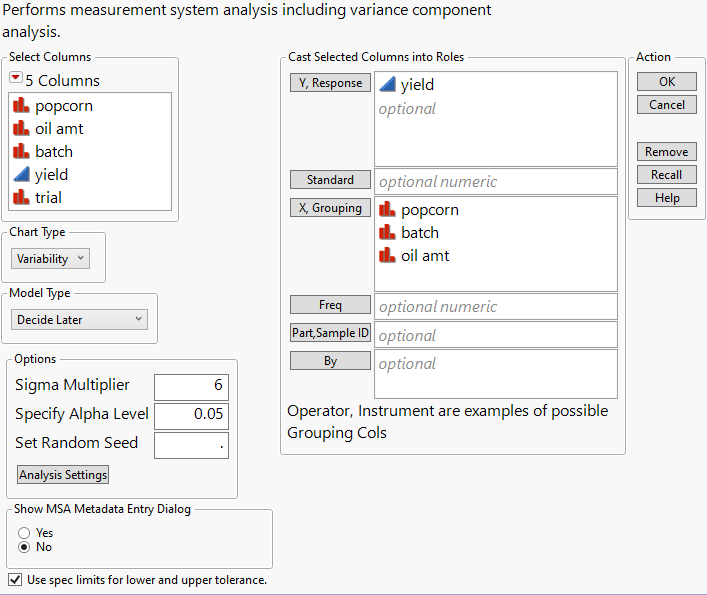Open the 5 Columns red triangle menu

[x=16, y=80]
